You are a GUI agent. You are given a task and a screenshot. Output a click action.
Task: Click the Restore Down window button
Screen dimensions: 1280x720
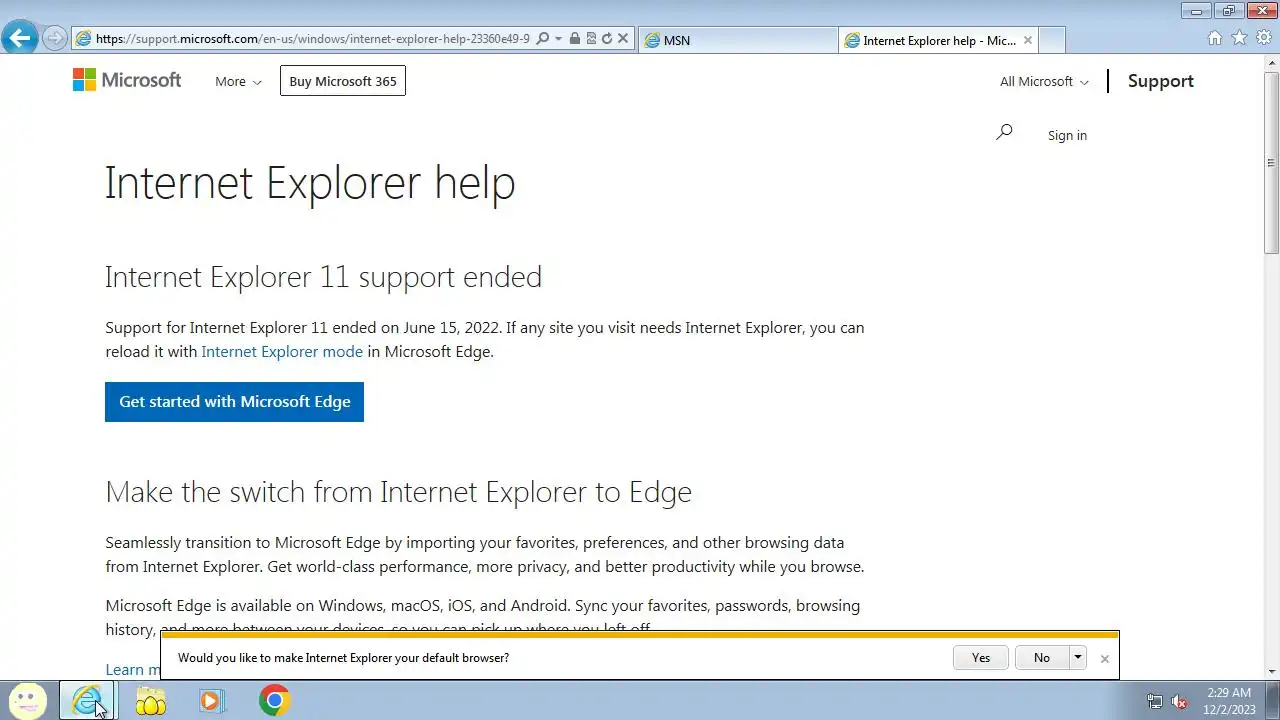(1228, 11)
